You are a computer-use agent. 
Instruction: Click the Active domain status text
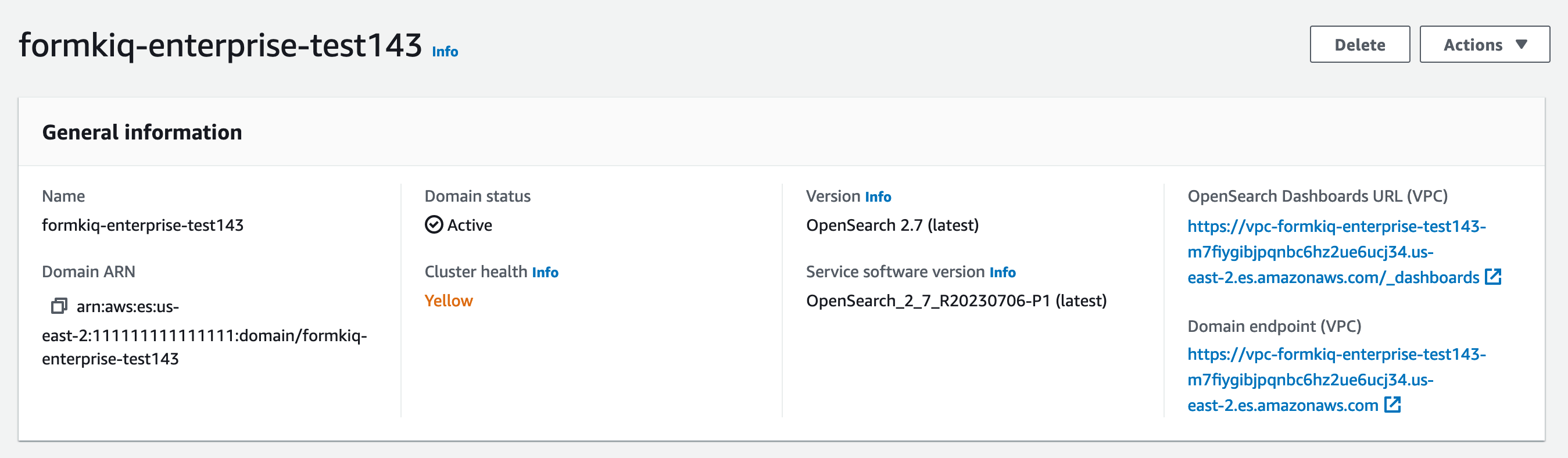[470, 226]
